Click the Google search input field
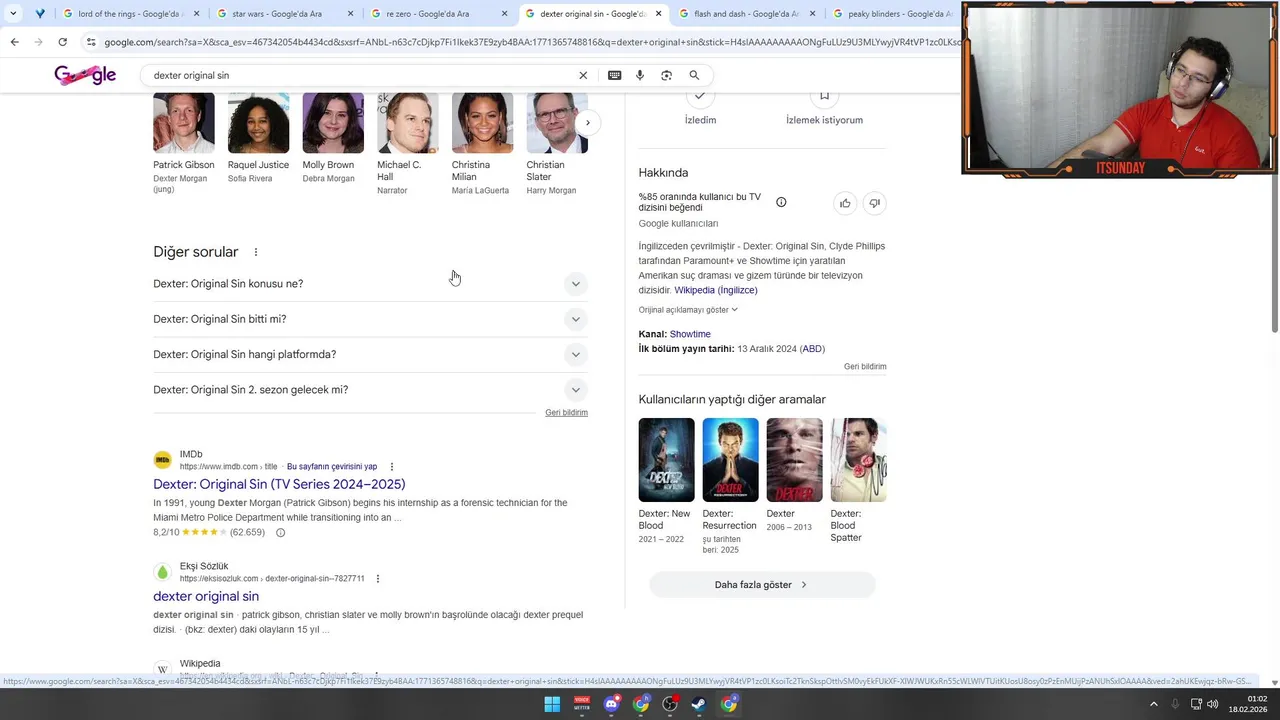Viewport: 1280px width, 720px height. tap(360, 75)
